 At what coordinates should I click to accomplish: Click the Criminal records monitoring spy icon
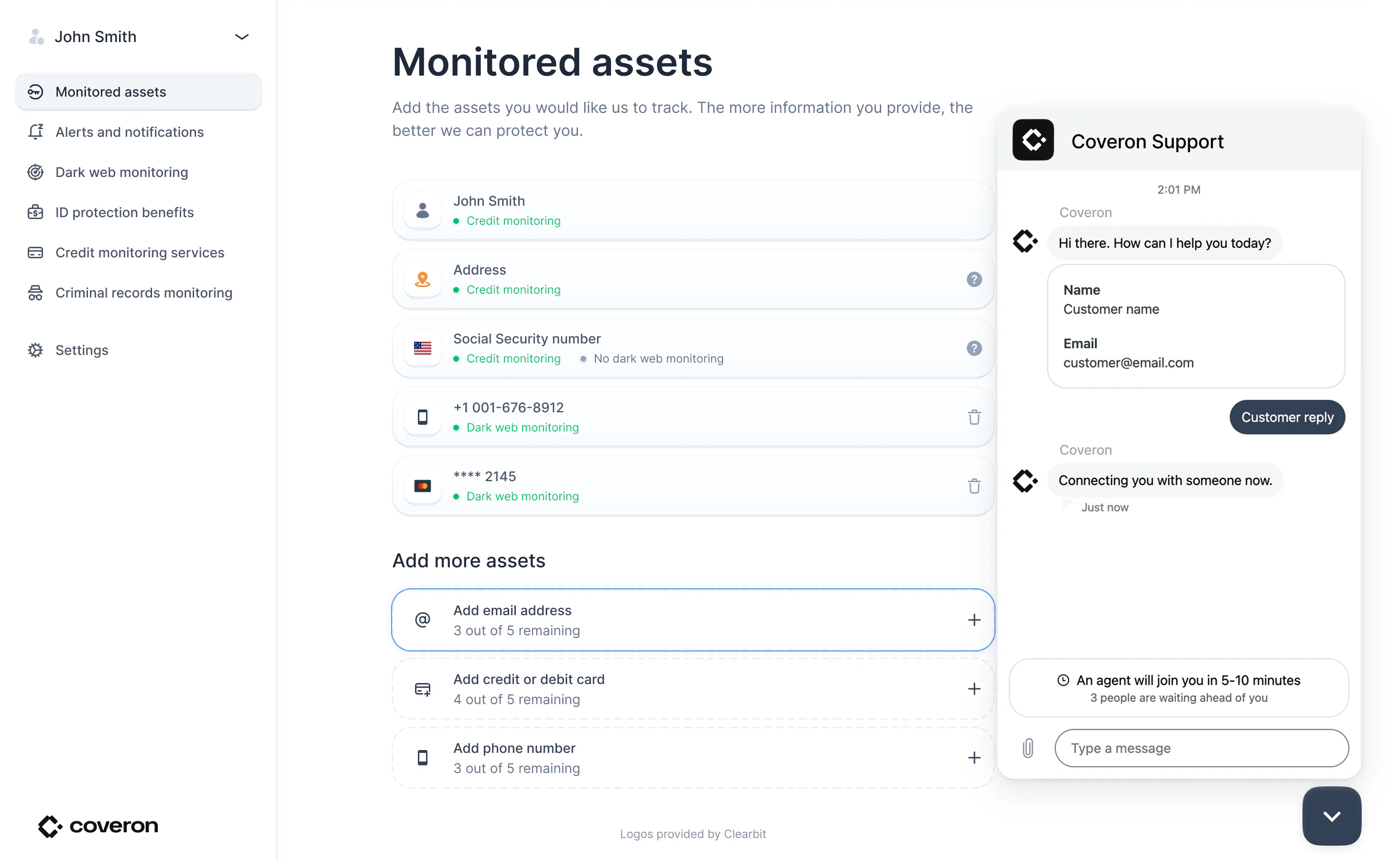(x=35, y=293)
